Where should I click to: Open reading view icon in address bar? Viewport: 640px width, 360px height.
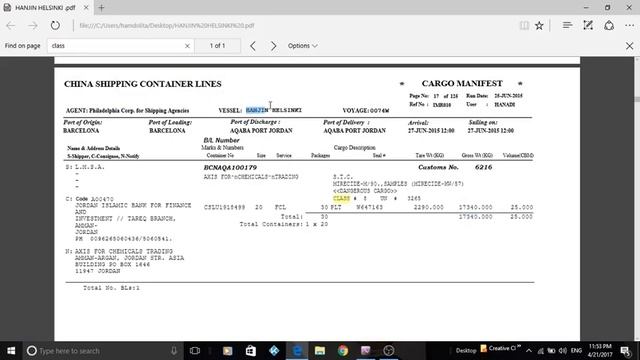524,25
